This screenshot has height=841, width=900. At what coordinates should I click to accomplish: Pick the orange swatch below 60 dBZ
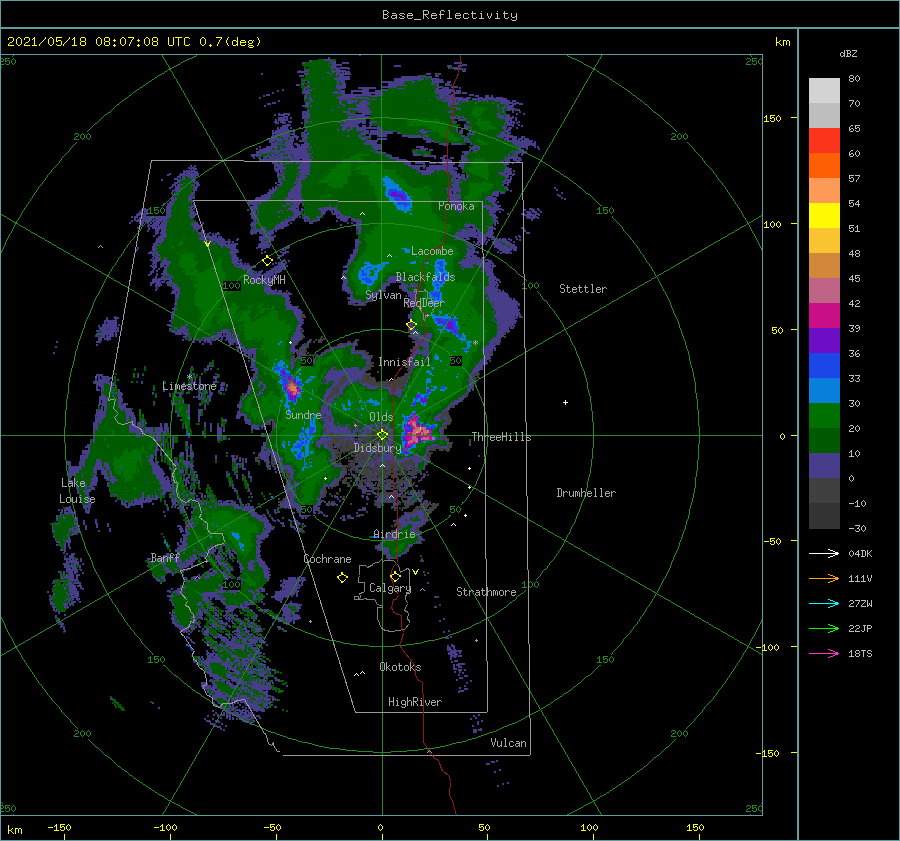click(x=824, y=166)
